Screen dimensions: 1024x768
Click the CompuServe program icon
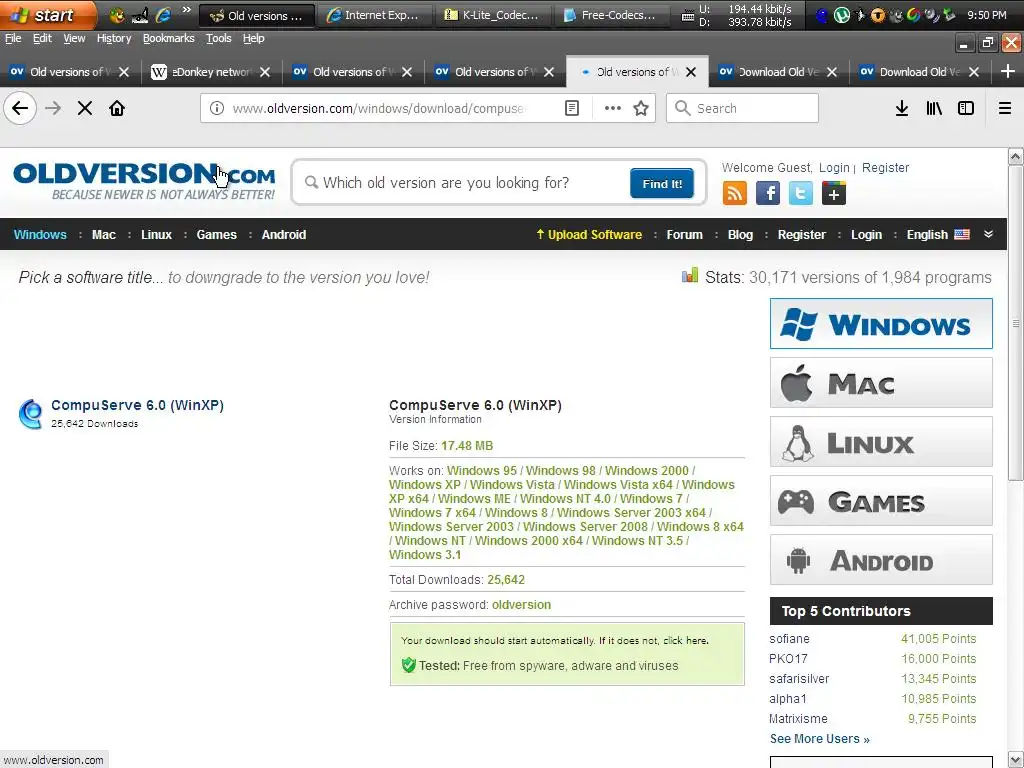coord(31,413)
